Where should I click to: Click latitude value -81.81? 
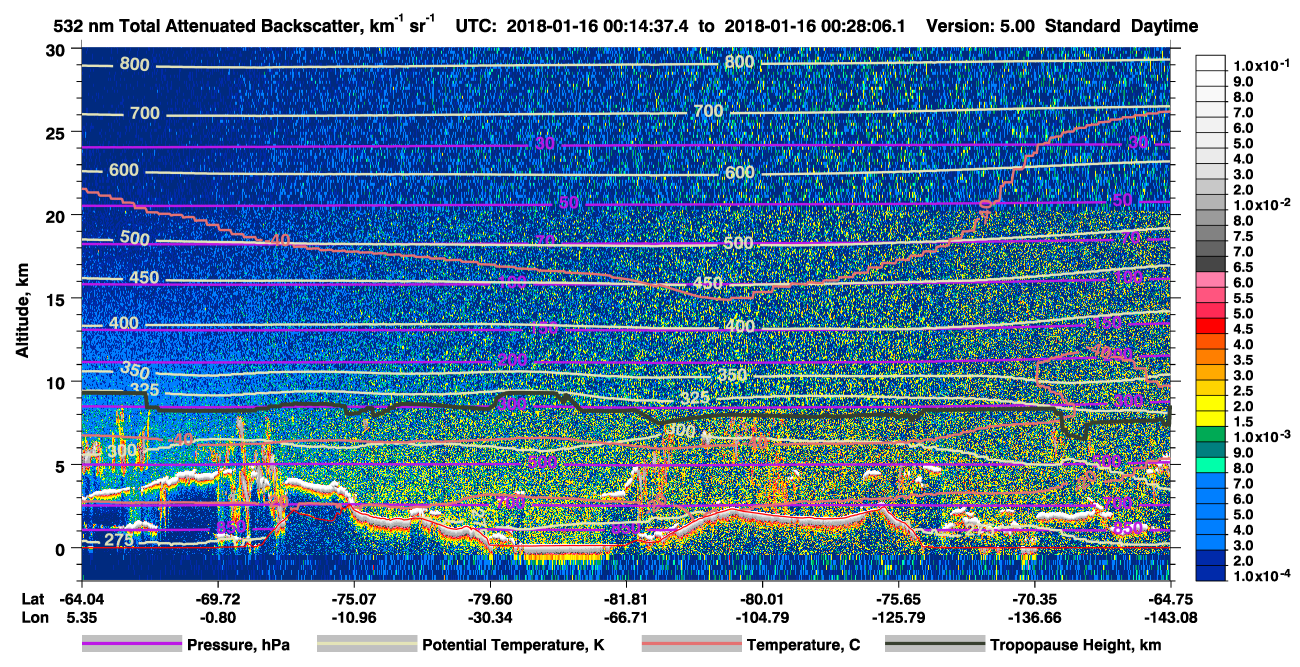[x=625, y=599]
